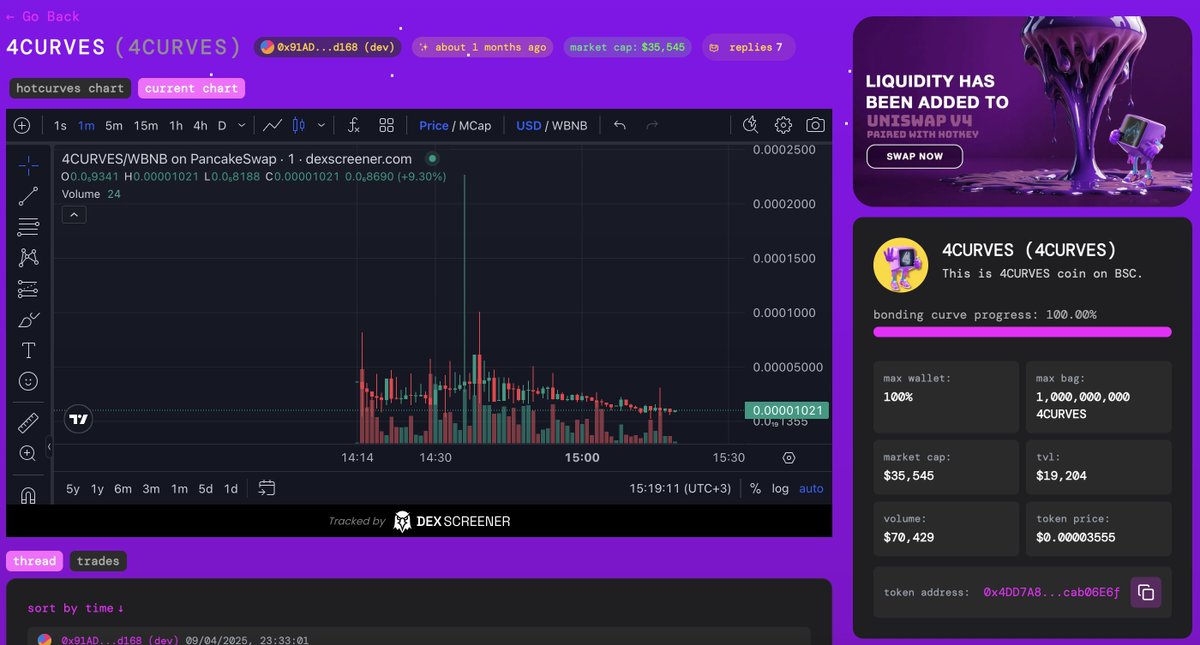
Task: Switch chart to MCap view
Action: tap(475, 125)
